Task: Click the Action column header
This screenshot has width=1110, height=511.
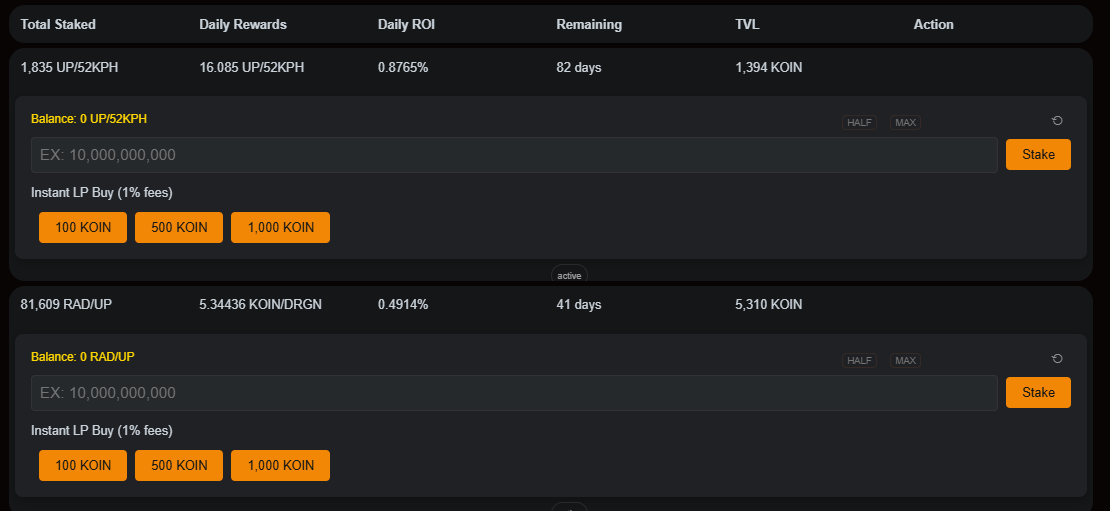Action: pos(934,24)
